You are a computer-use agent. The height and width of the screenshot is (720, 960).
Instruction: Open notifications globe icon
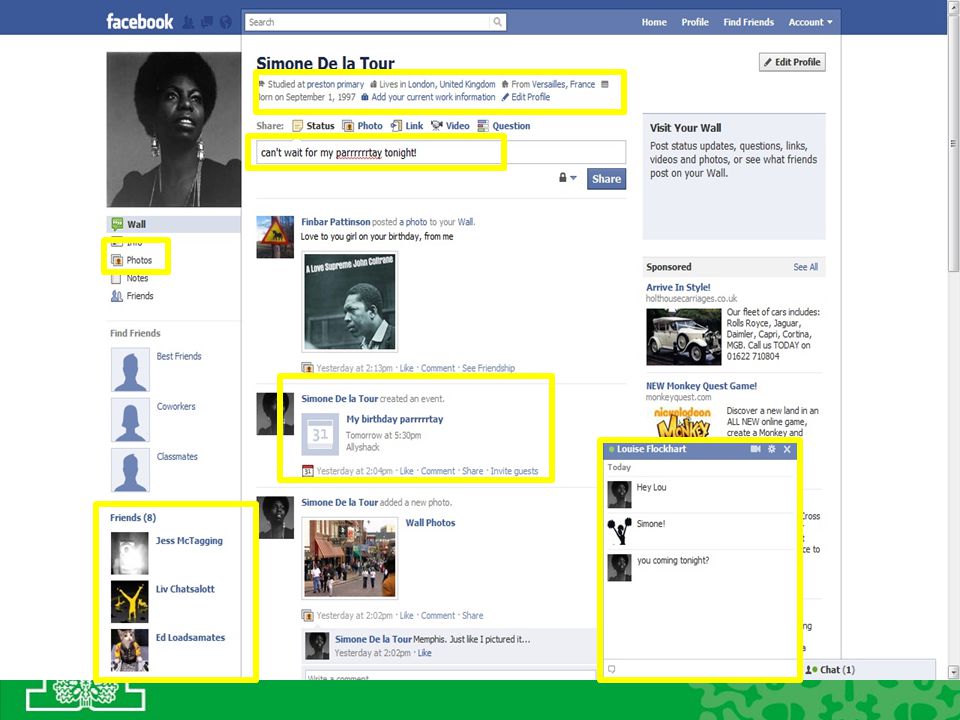[226, 23]
